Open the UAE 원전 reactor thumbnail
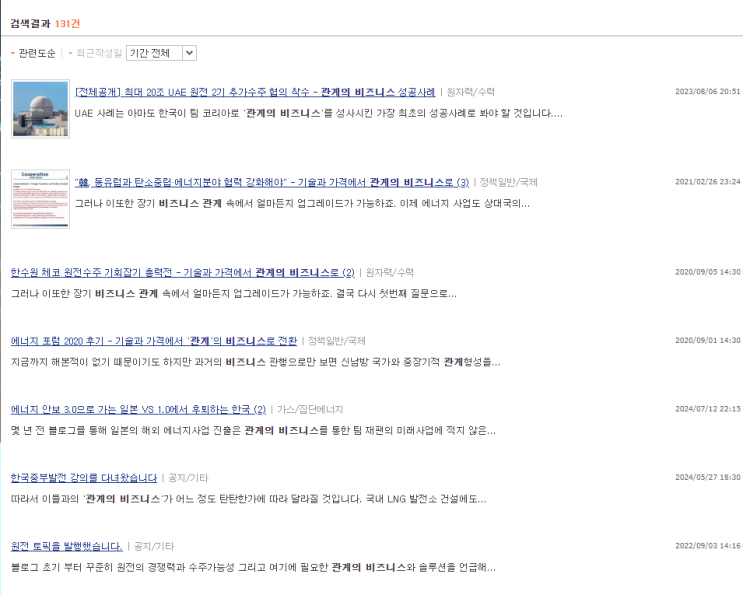The width and height of the screenshot is (743, 595). pos(40,109)
